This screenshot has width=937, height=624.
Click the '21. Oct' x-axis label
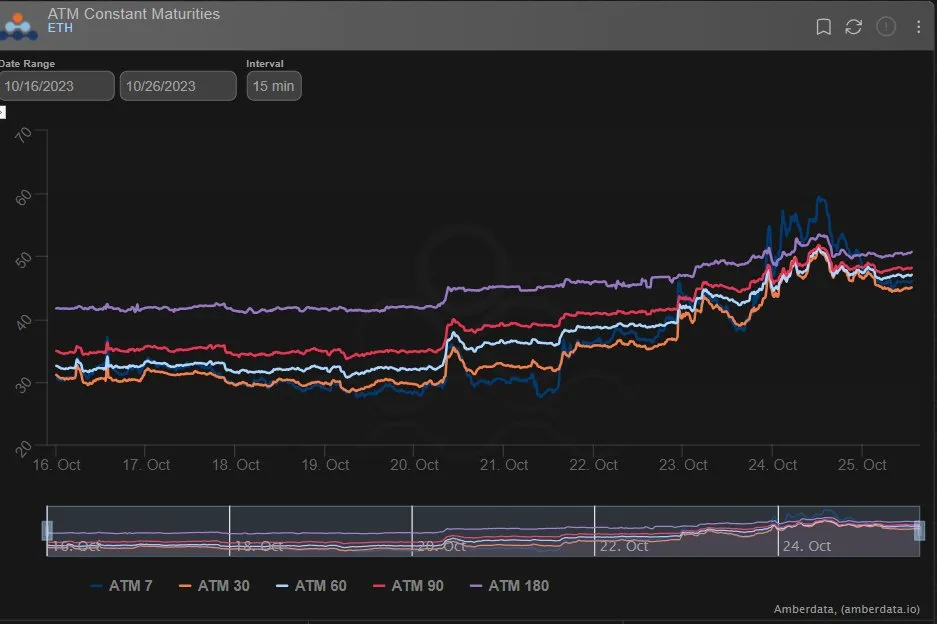[504, 465]
